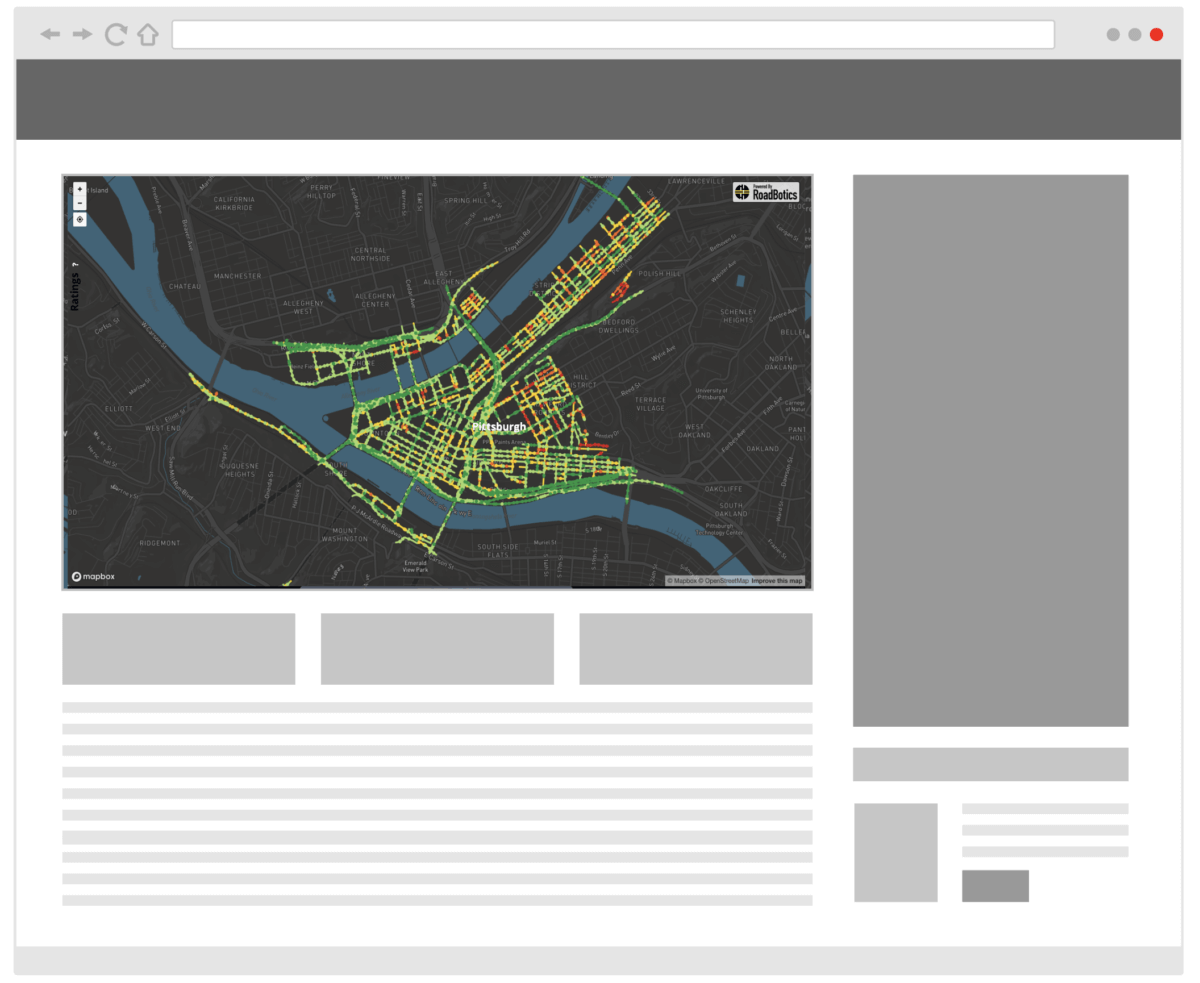This screenshot has height=983, width=1200.
Task: Click the mapbox logo on the map
Action: coord(94,577)
